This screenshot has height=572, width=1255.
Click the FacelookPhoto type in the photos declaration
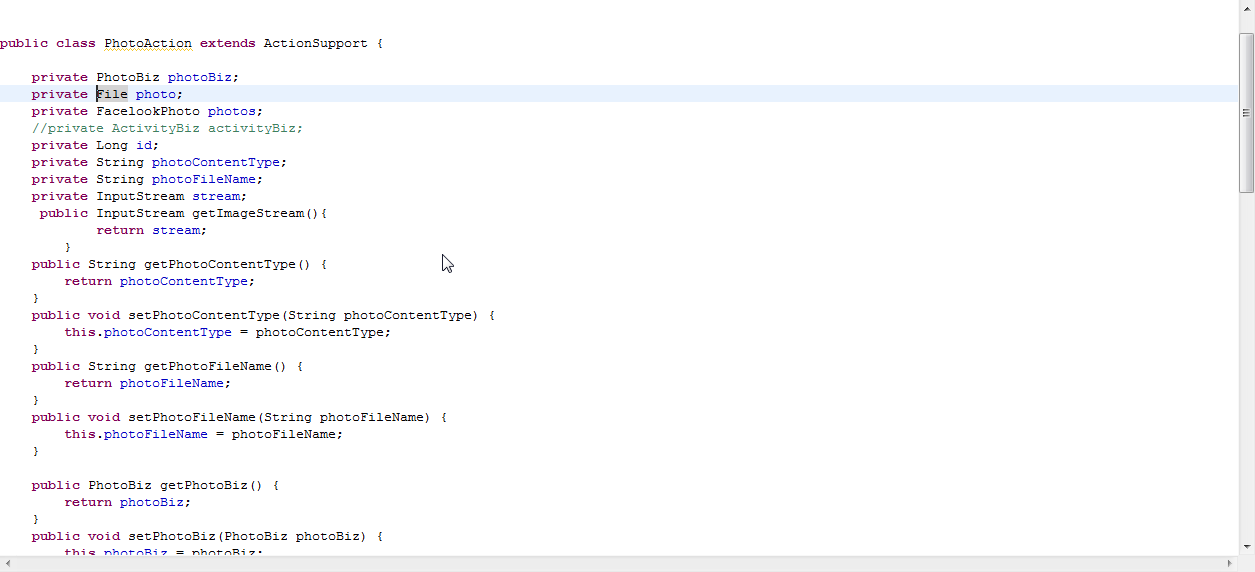point(148,111)
